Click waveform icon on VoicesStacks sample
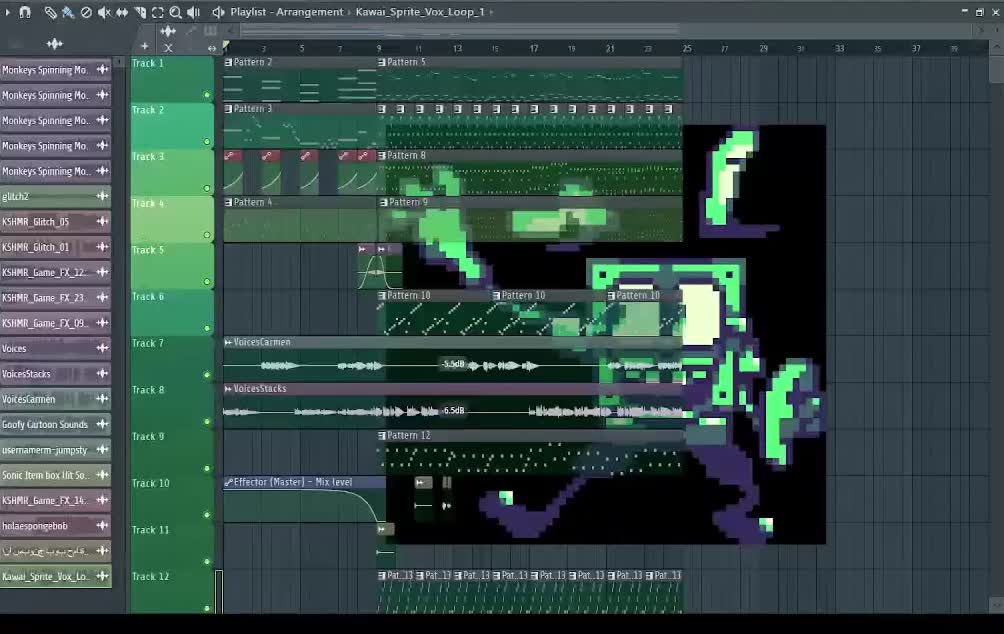The width and height of the screenshot is (1004, 634). [x=102, y=373]
